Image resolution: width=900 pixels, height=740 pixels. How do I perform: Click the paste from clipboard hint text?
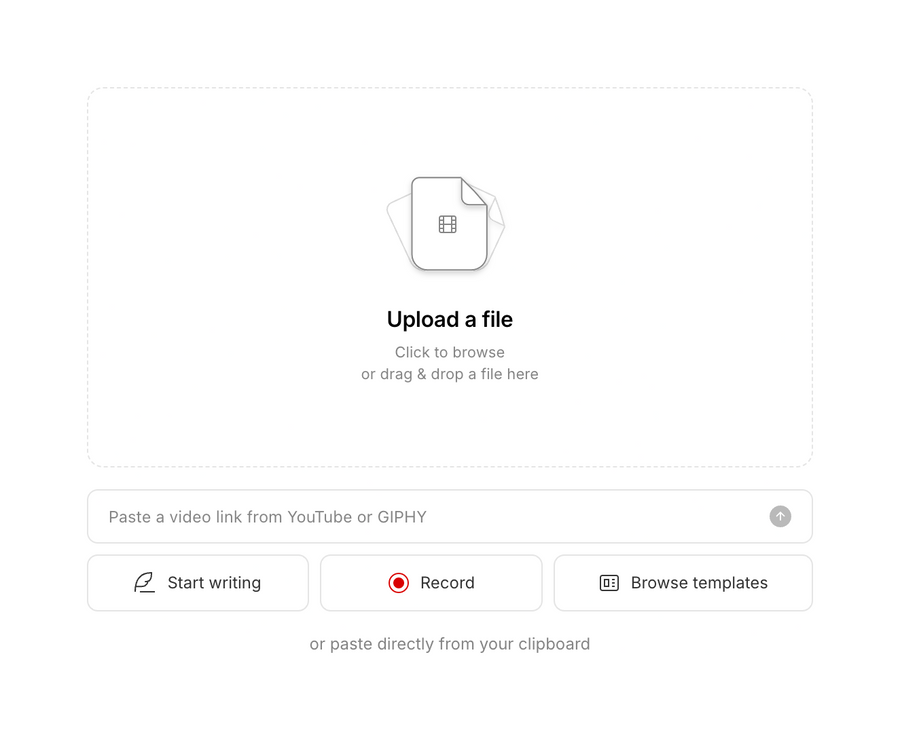(x=449, y=644)
